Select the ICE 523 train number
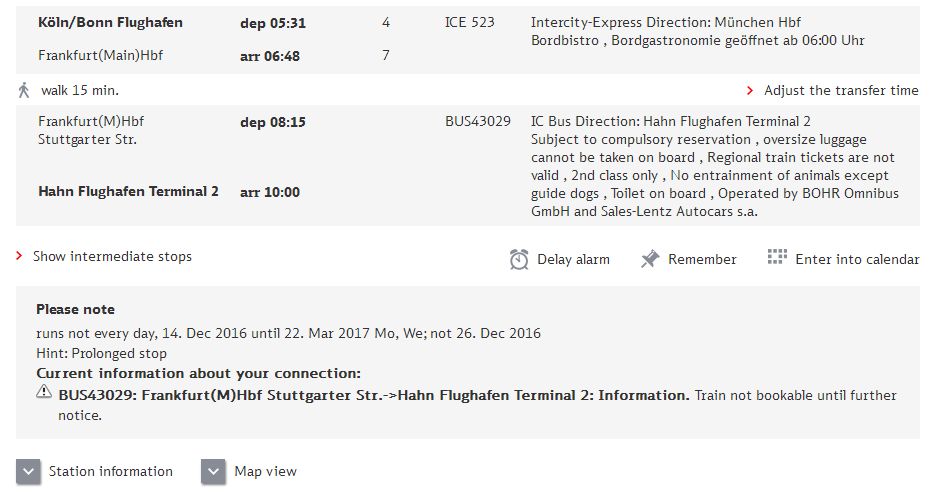The height and width of the screenshot is (492, 931). coord(469,23)
